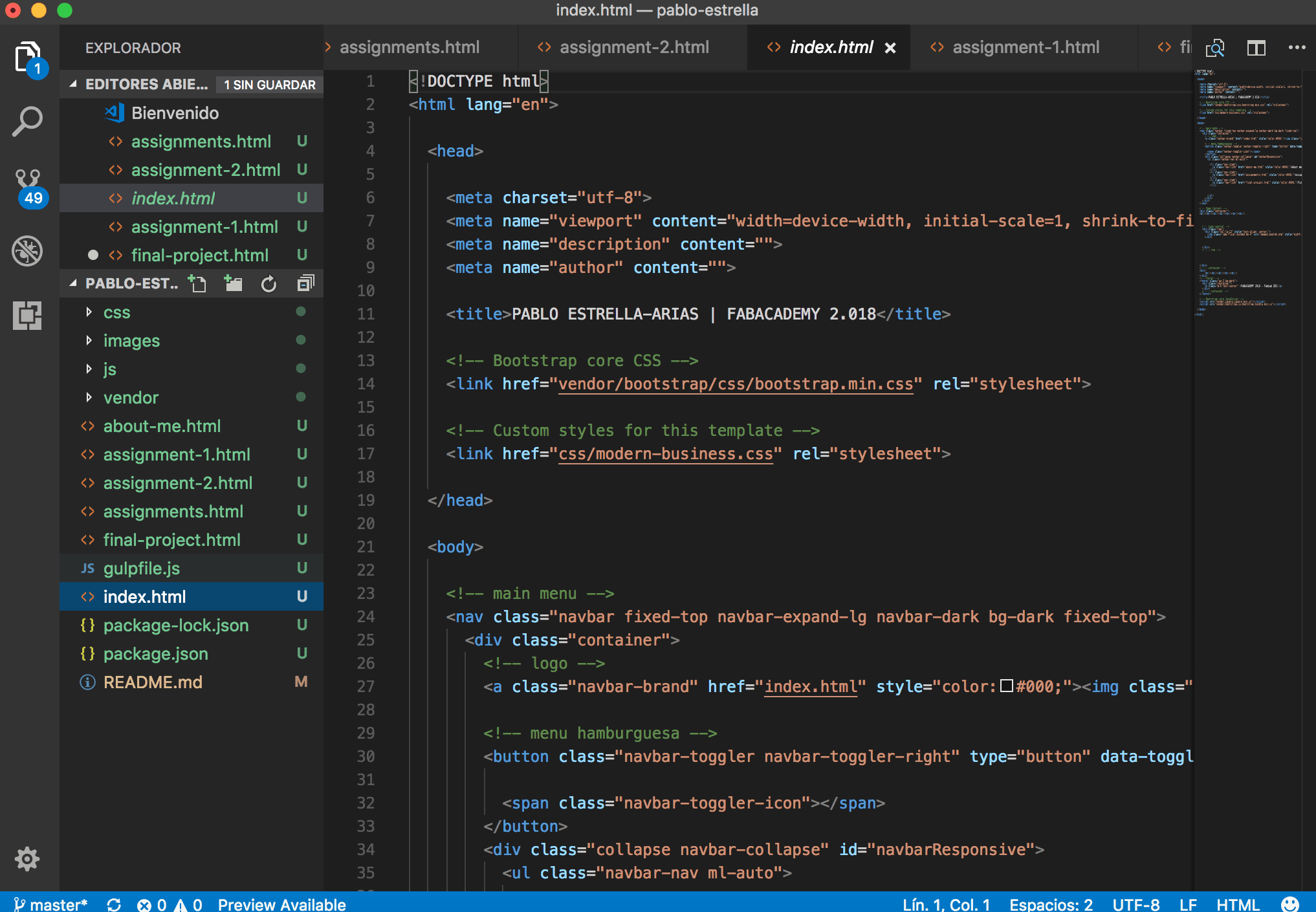Screen dimensions: 1316x912
Task: Change the language mode HTML
Action: coord(1238,904)
